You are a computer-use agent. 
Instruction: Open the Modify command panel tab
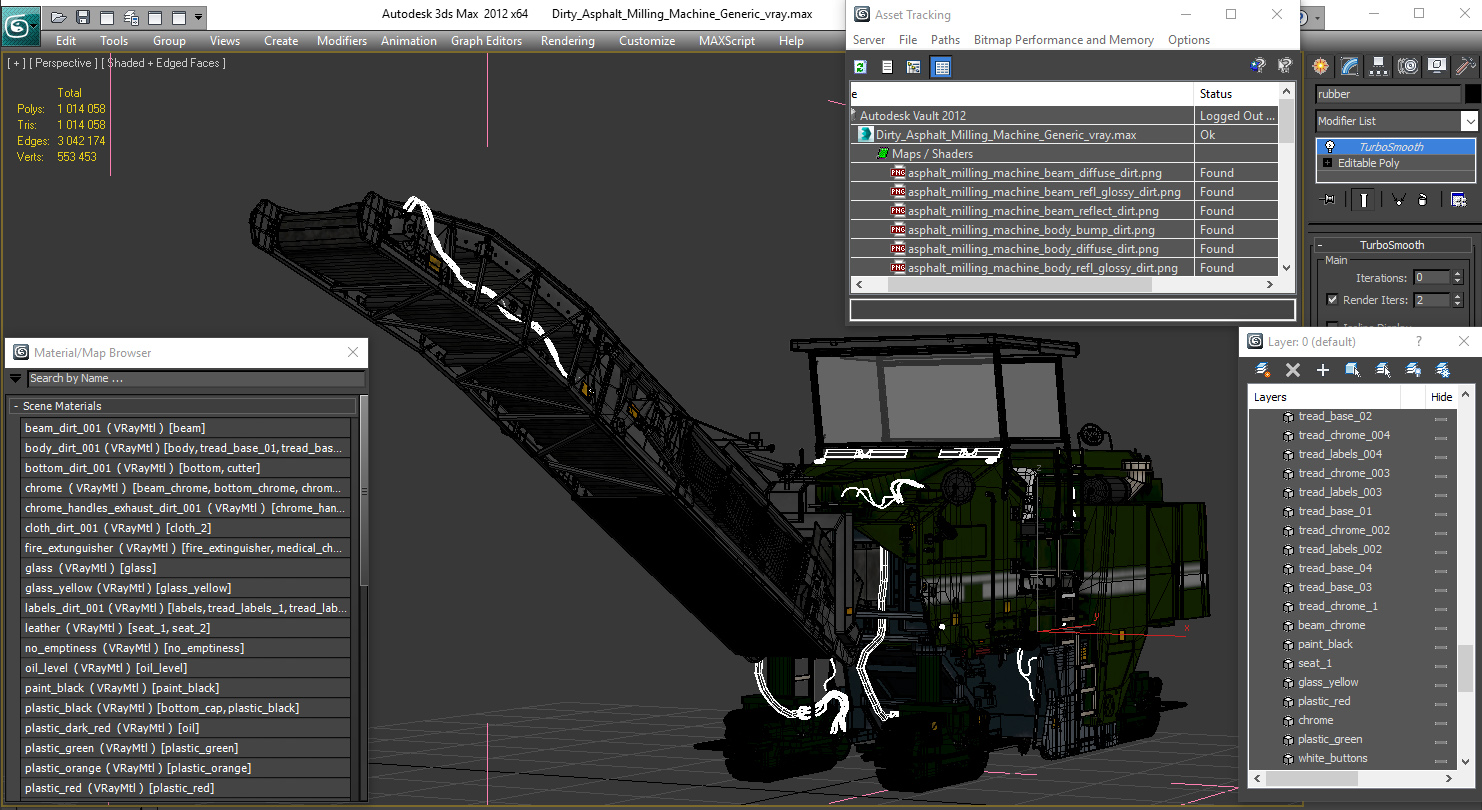(1350, 66)
